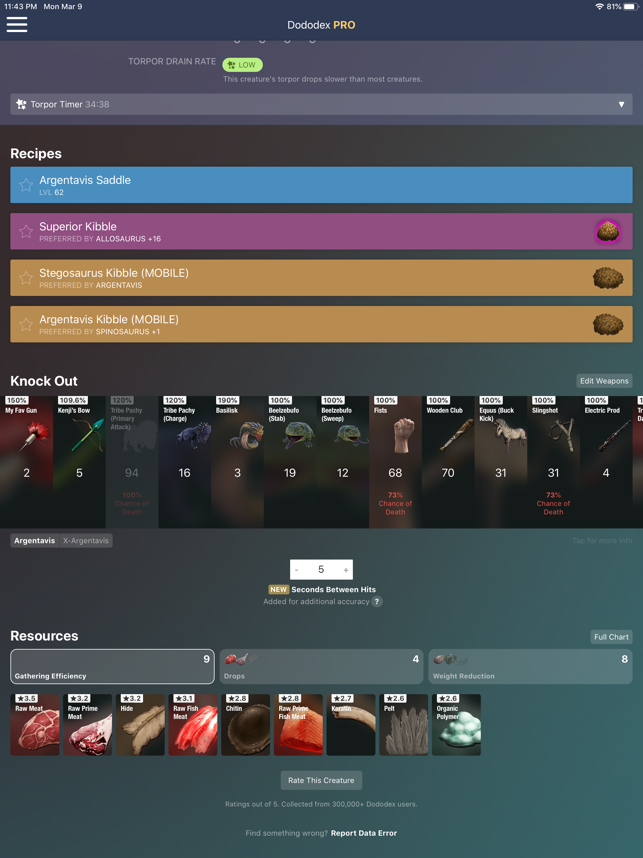Open the Hide resource tile
The width and height of the screenshot is (643, 858).
pyautogui.click(x=140, y=725)
